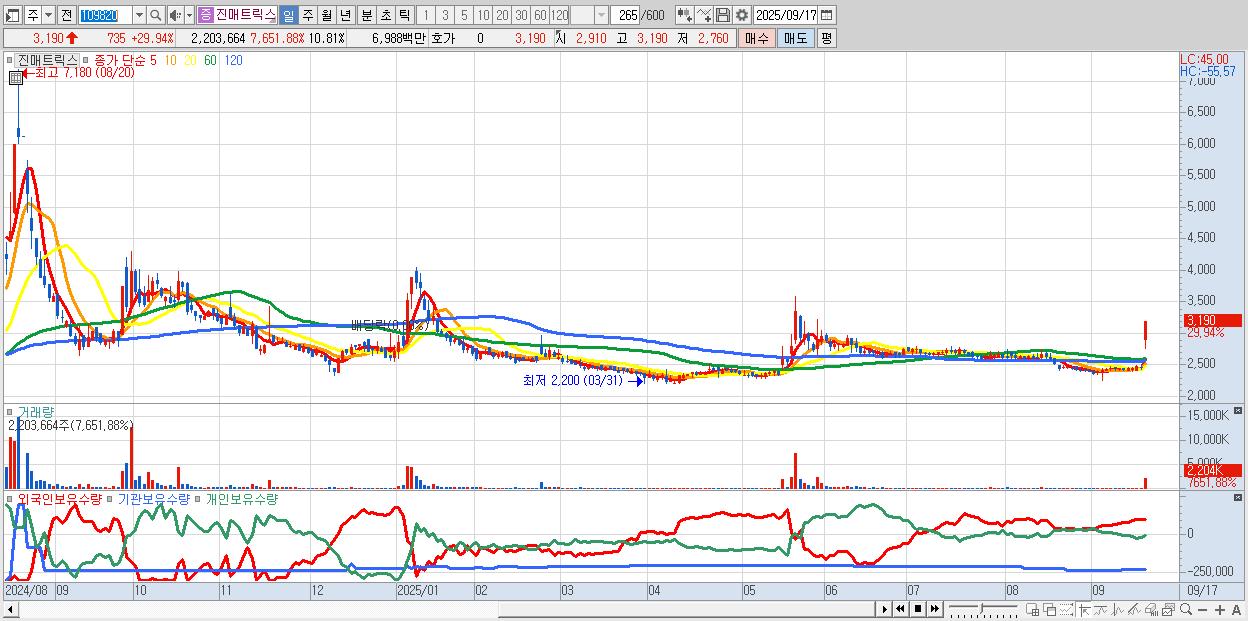Open the dropdown arrow beside the speaker icon

189,15
